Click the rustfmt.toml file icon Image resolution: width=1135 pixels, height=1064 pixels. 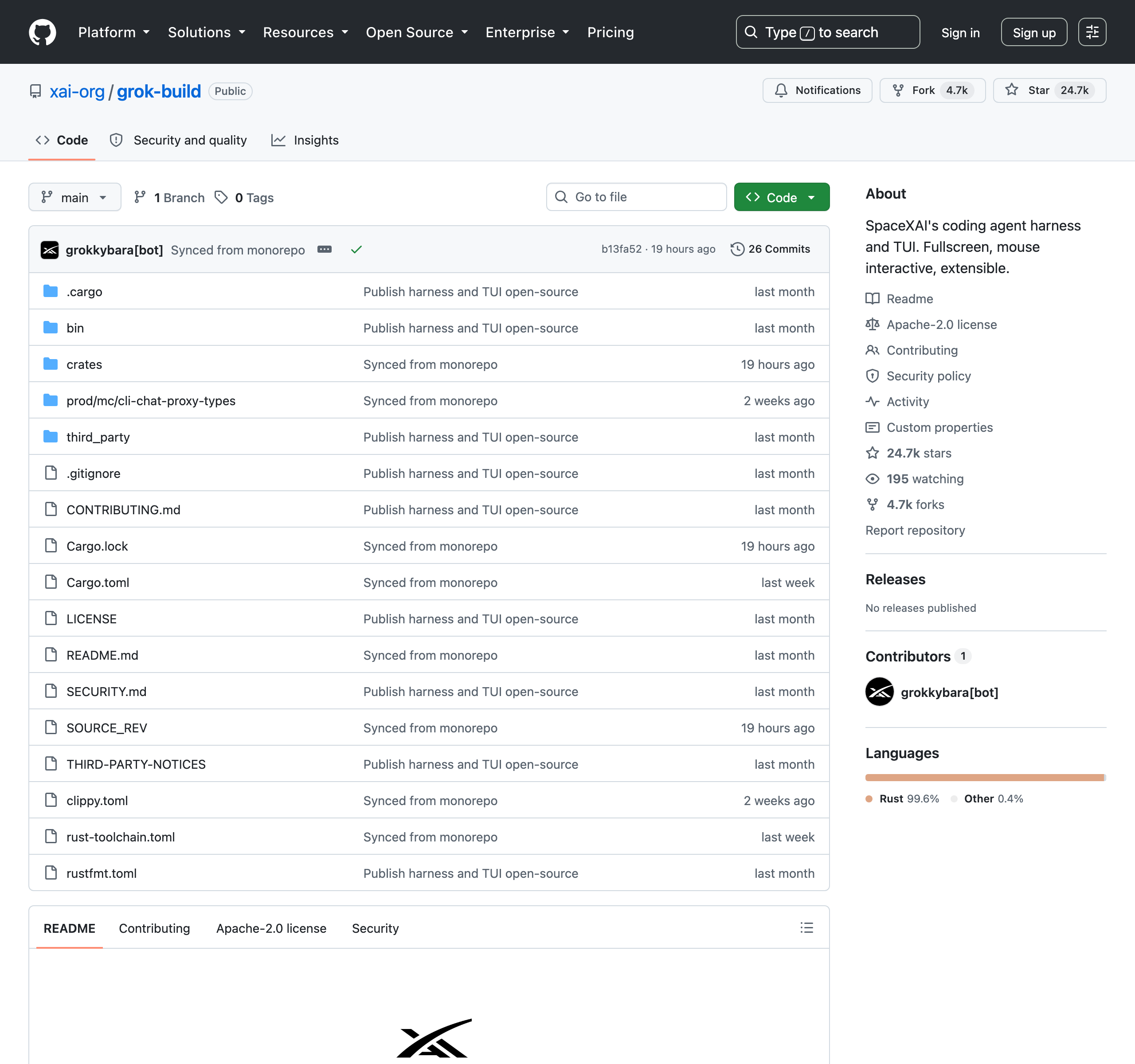pyautogui.click(x=51, y=873)
